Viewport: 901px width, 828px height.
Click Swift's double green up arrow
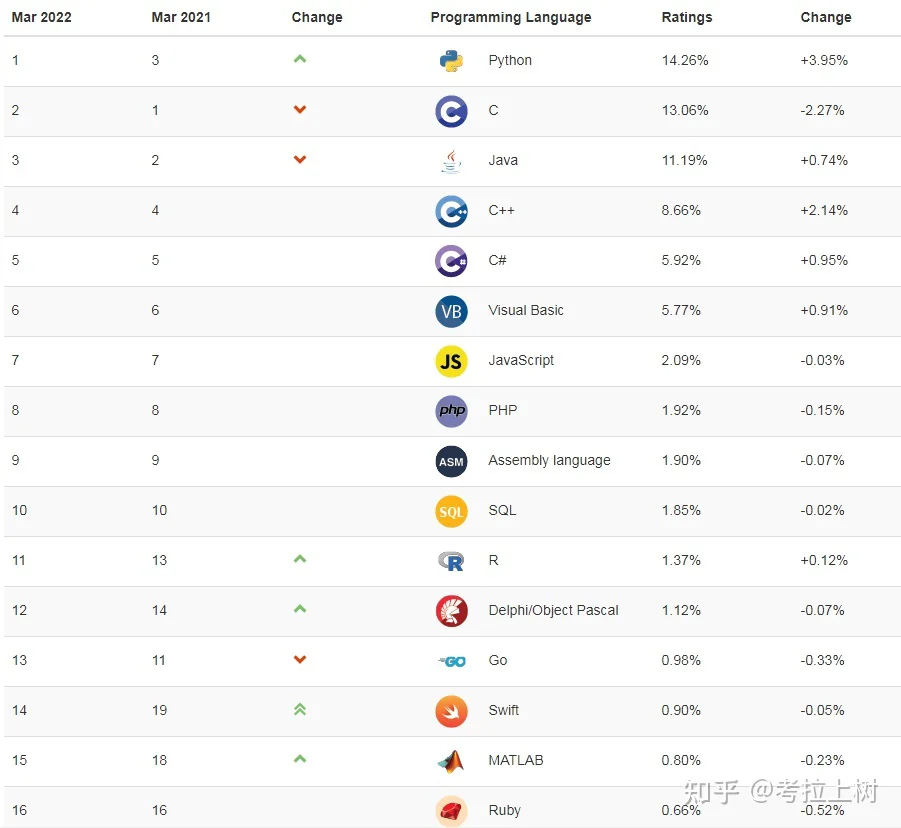300,710
